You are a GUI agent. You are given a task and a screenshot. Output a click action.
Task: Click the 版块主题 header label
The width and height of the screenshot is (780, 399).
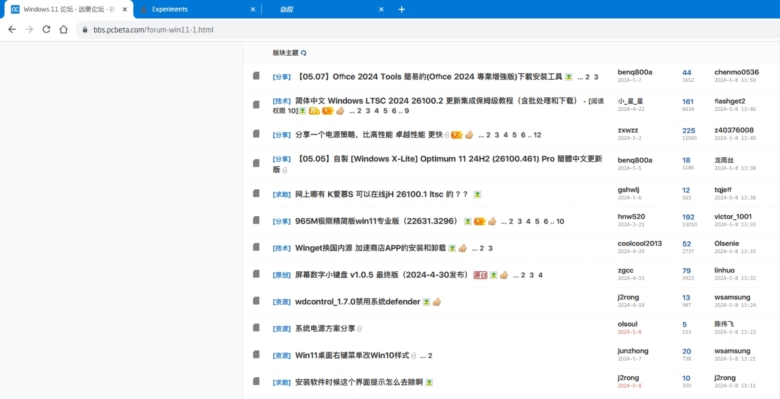tap(286, 53)
